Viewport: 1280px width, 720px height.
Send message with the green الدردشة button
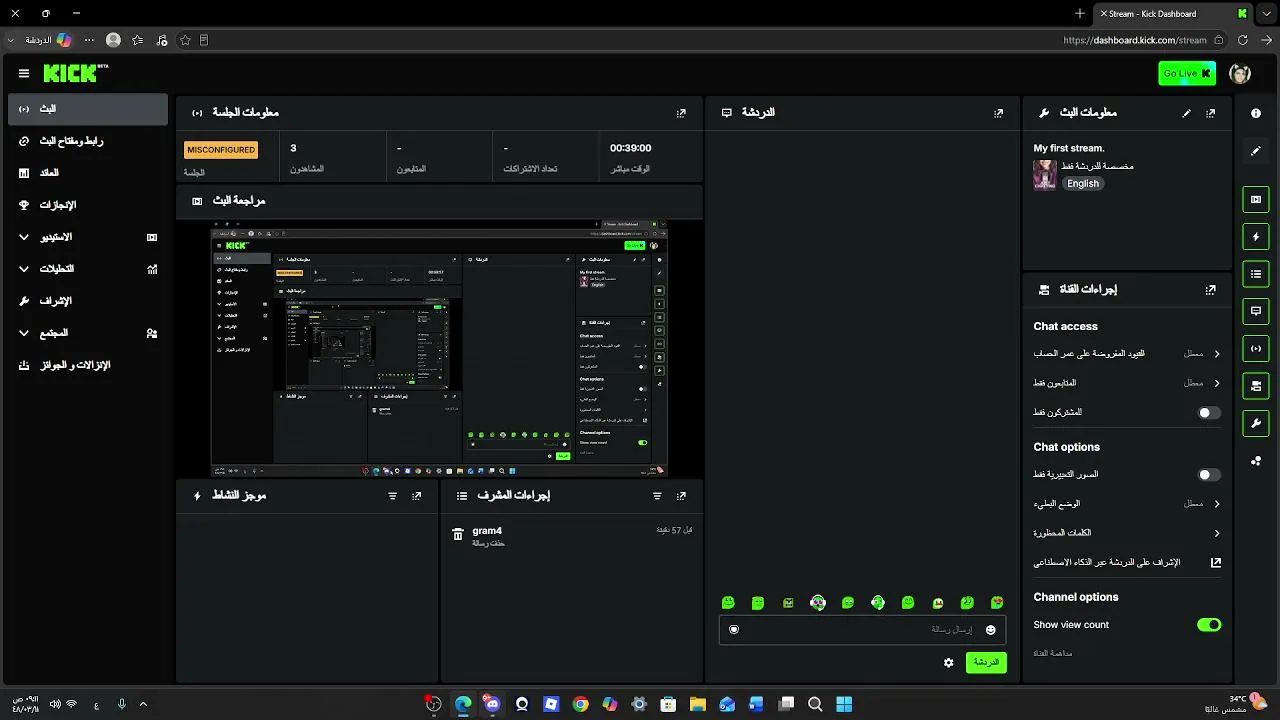coord(986,662)
